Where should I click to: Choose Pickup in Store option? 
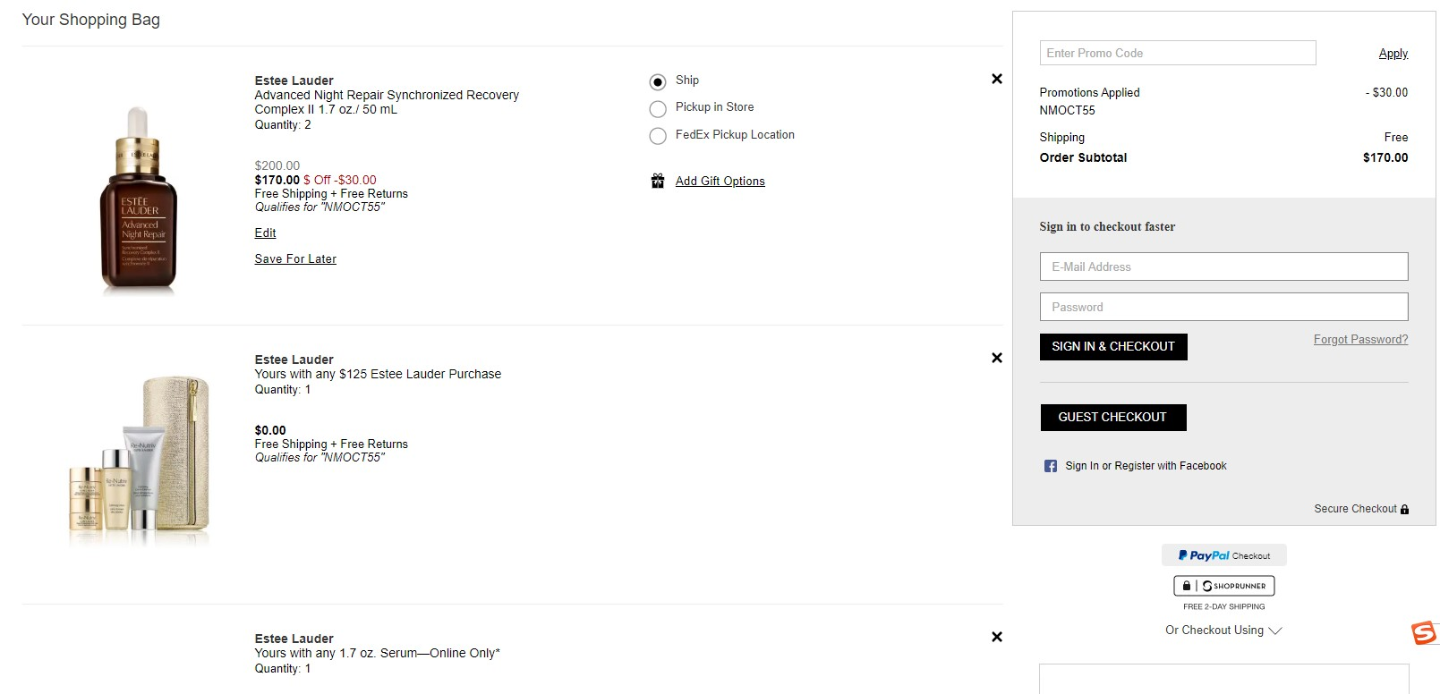point(658,109)
